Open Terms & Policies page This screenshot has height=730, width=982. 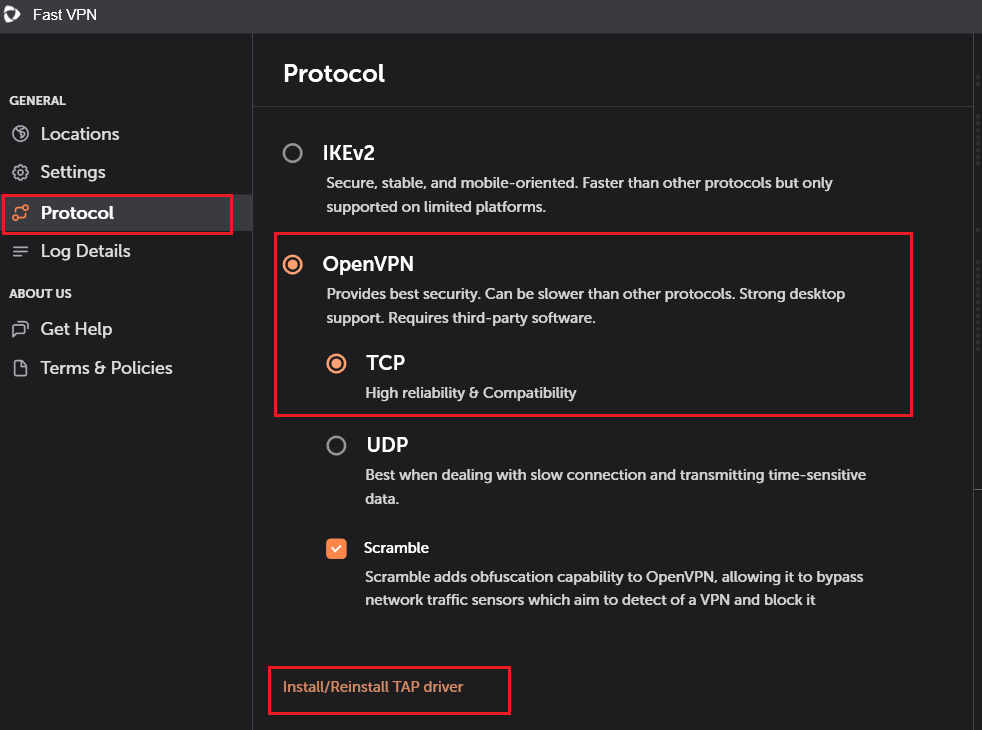106,368
